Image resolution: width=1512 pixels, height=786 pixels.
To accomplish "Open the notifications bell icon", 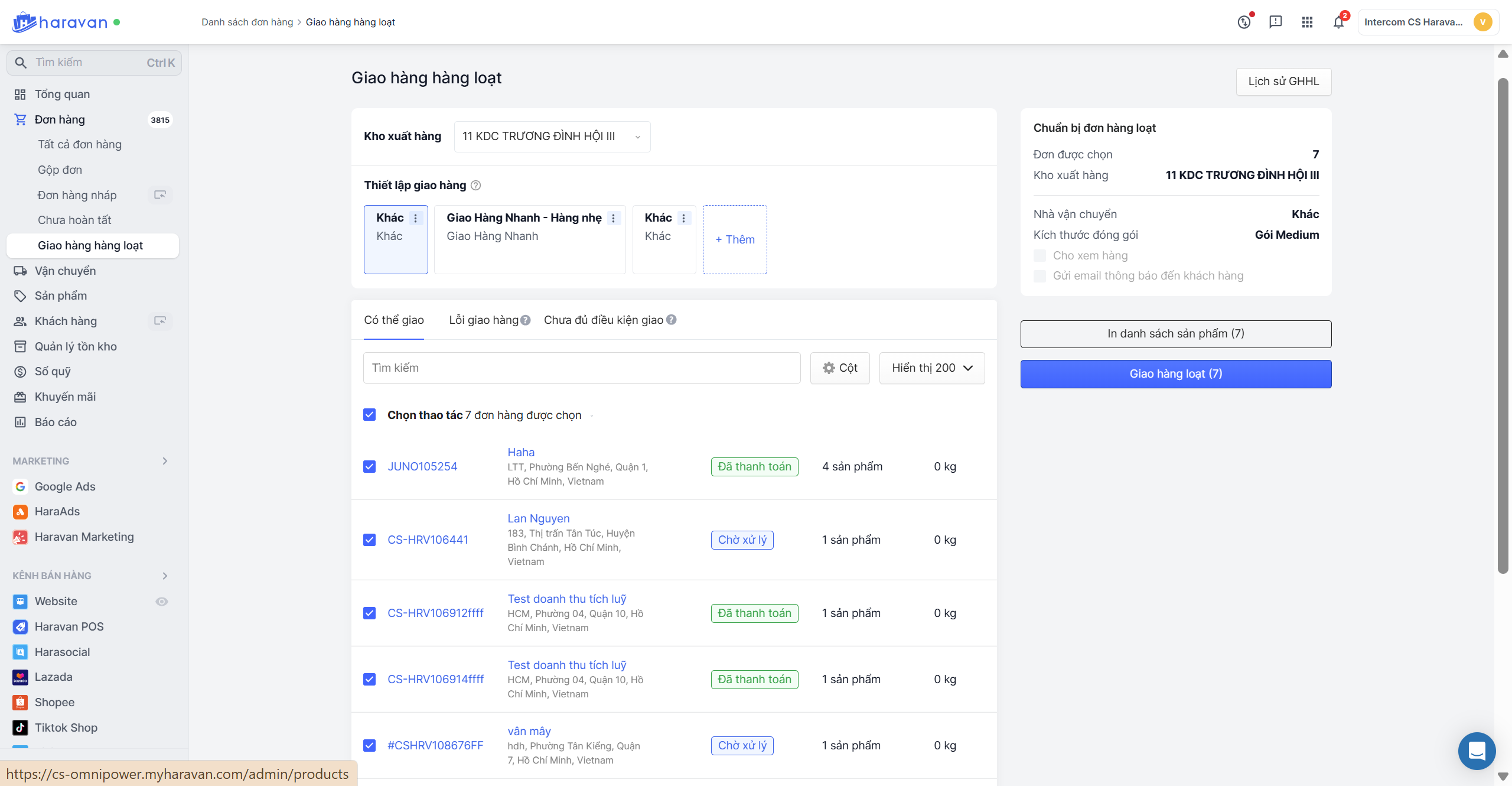I will 1338,22.
